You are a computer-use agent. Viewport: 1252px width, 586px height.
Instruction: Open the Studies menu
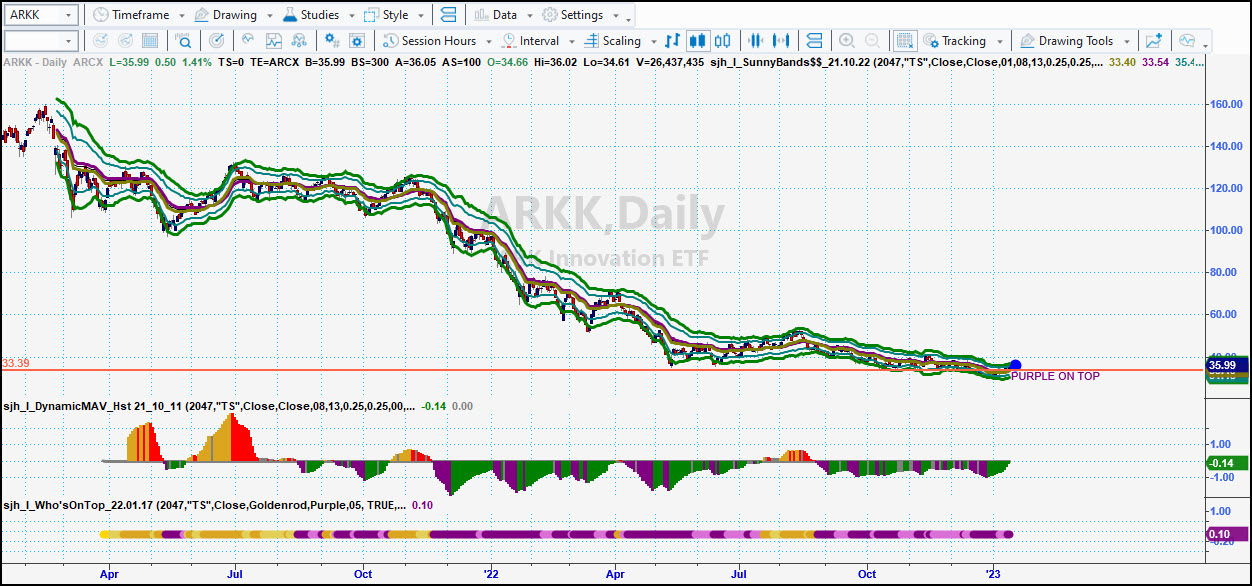[x=311, y=15]
